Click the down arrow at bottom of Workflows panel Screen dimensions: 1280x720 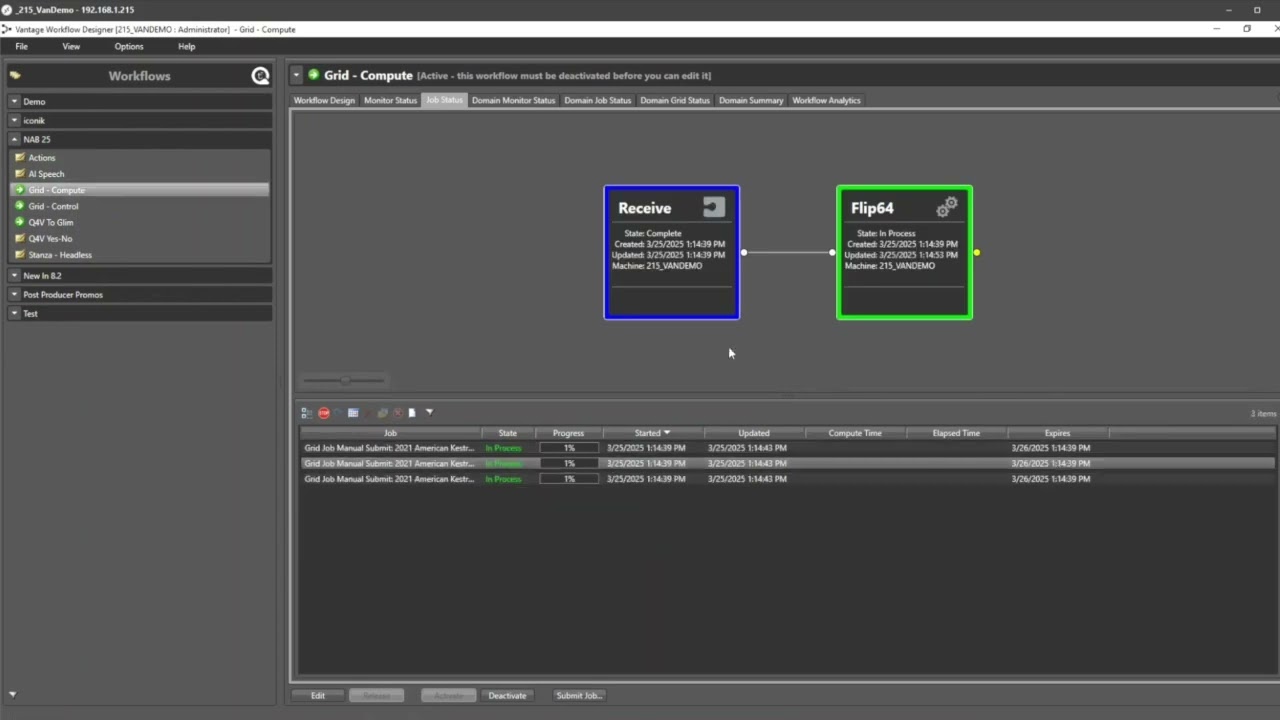pyautogui.click(x=12, y=694)
